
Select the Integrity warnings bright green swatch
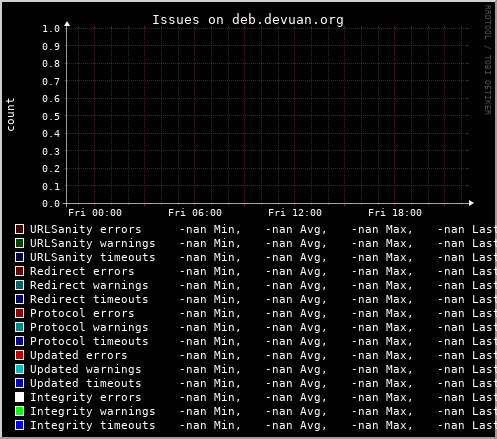click(x=19, y=411)
